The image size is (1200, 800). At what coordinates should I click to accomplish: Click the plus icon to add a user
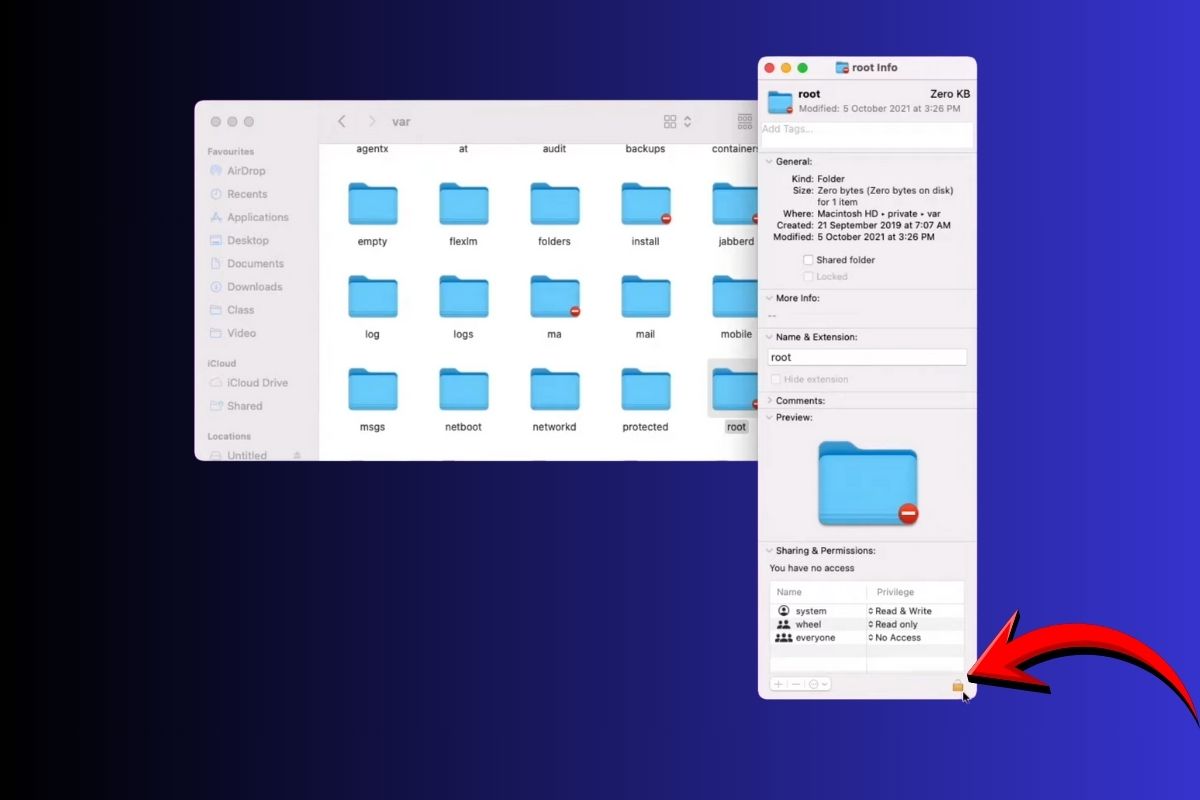(778, 684)
